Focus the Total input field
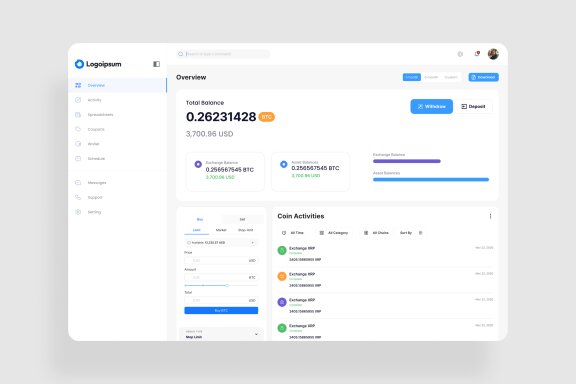Viewport: 576px width, 384px height. pos(221,300)
